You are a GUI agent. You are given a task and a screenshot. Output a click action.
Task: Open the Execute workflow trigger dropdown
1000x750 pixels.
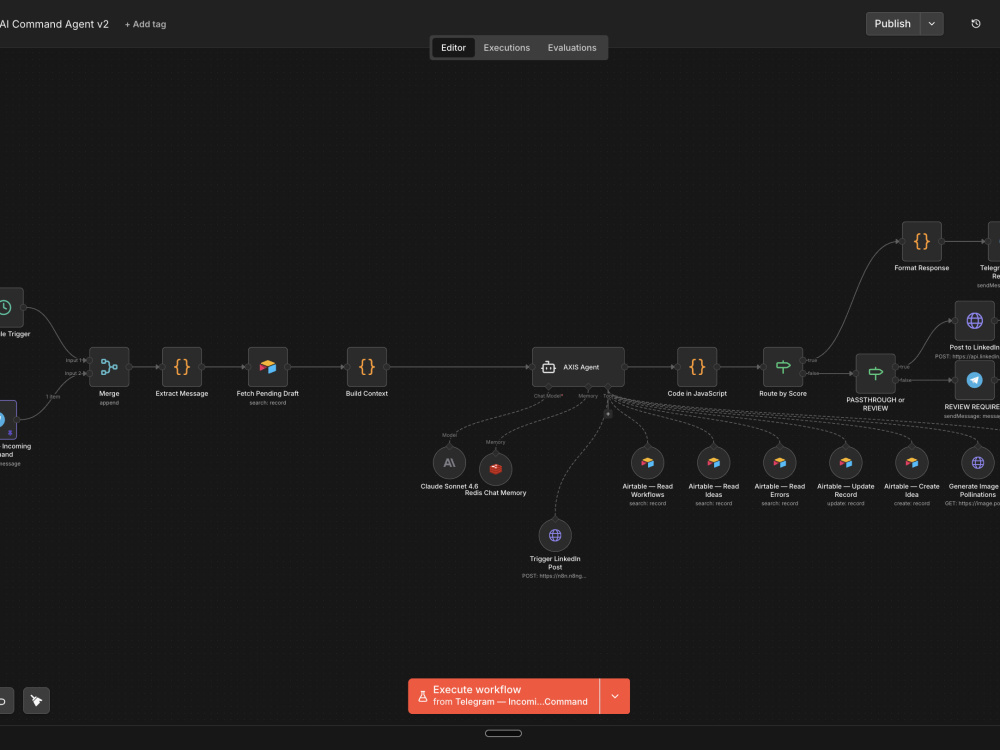615,696
